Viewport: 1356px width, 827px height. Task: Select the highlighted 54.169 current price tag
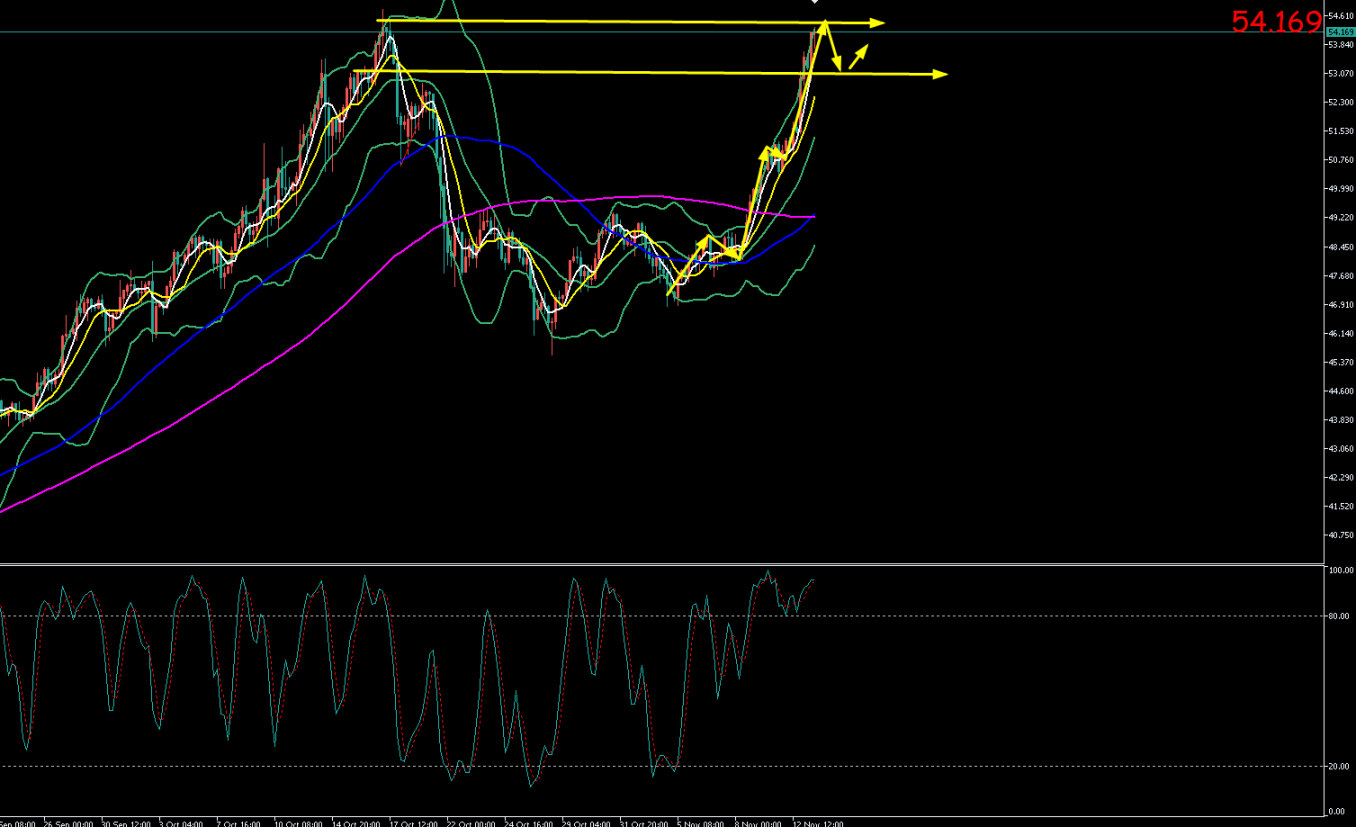coord(1339,32)
